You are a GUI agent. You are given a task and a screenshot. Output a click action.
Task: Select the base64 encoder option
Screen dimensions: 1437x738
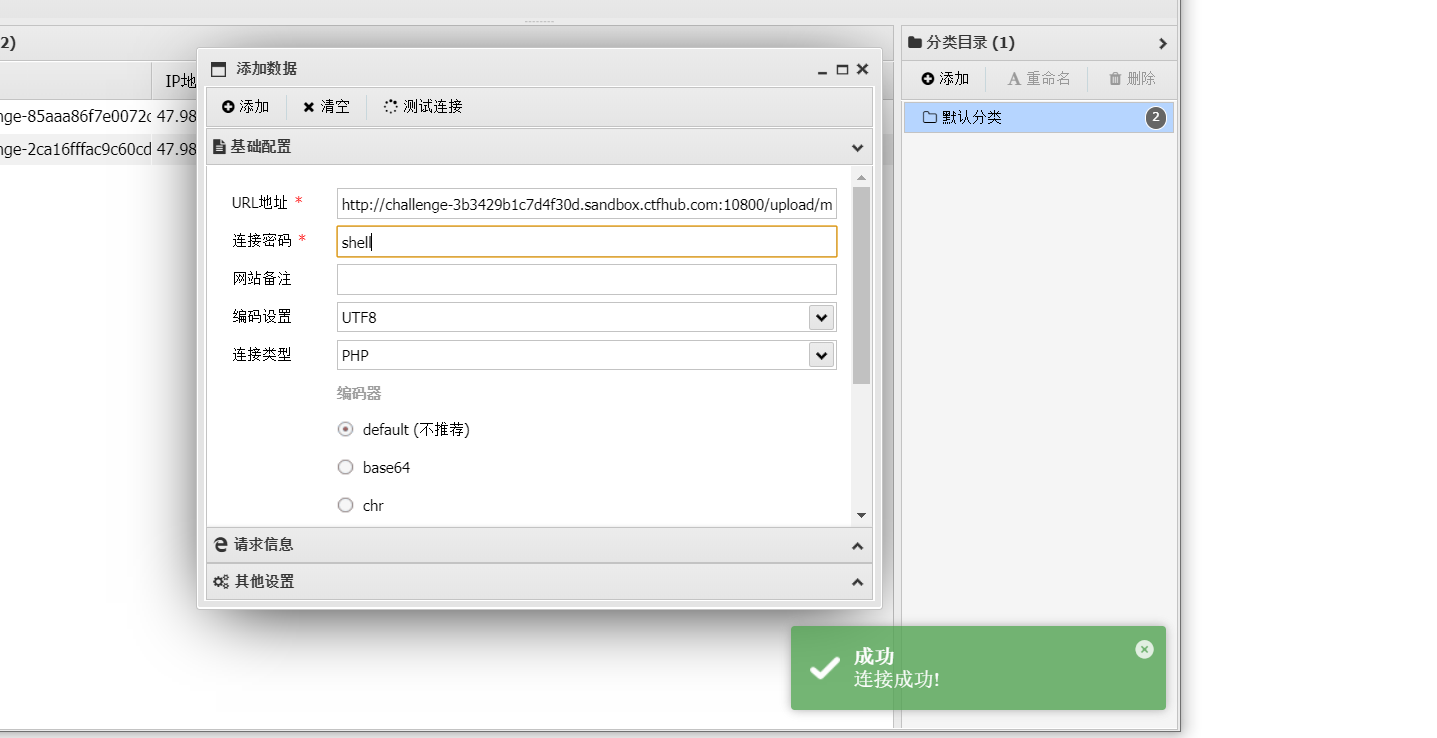[345, 467]
